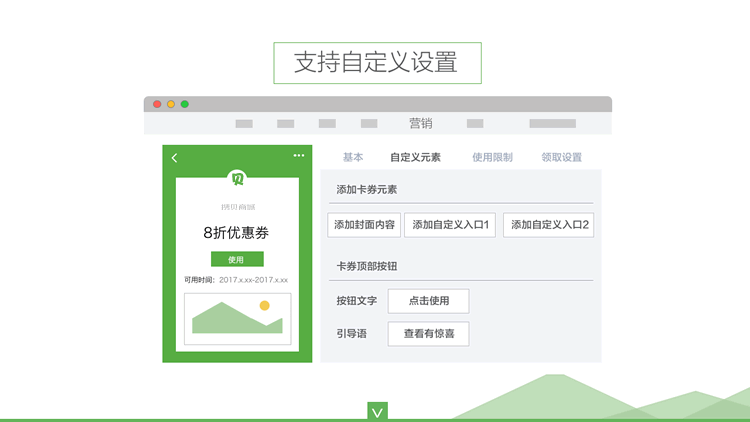Viewport: 750px width, 422px height.
Task: Click the 添加自定义入口2 button
Action: pyautogui.click(x=549, y=225)
